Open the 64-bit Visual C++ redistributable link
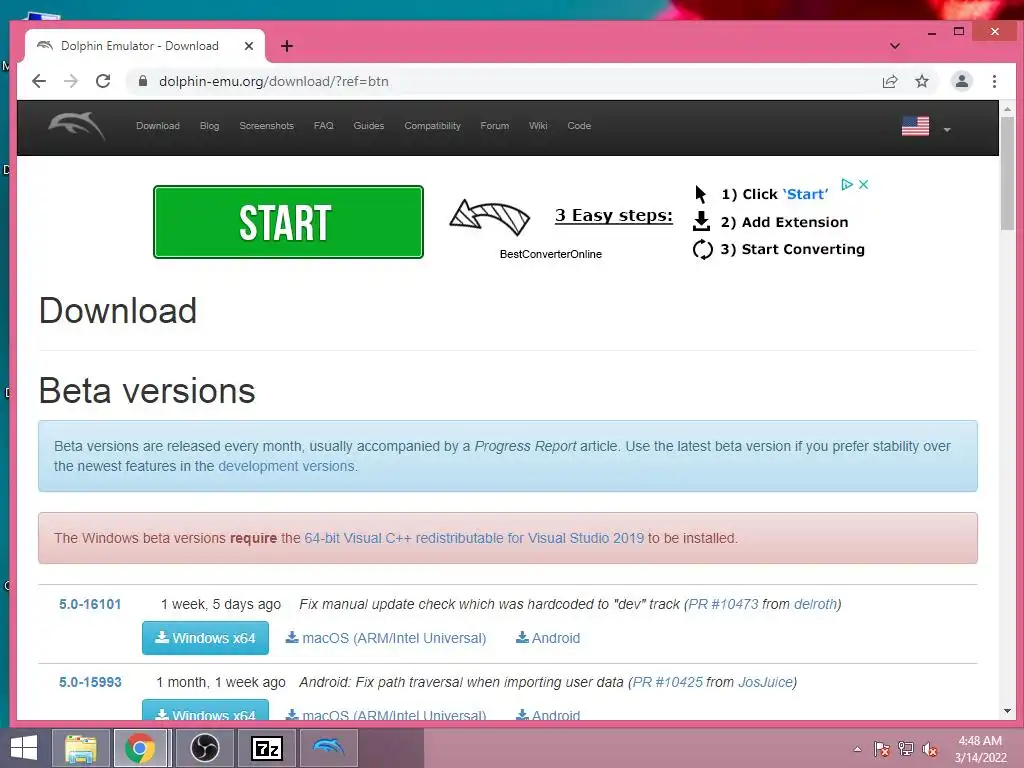The image size is (1024, 768). 474,538
